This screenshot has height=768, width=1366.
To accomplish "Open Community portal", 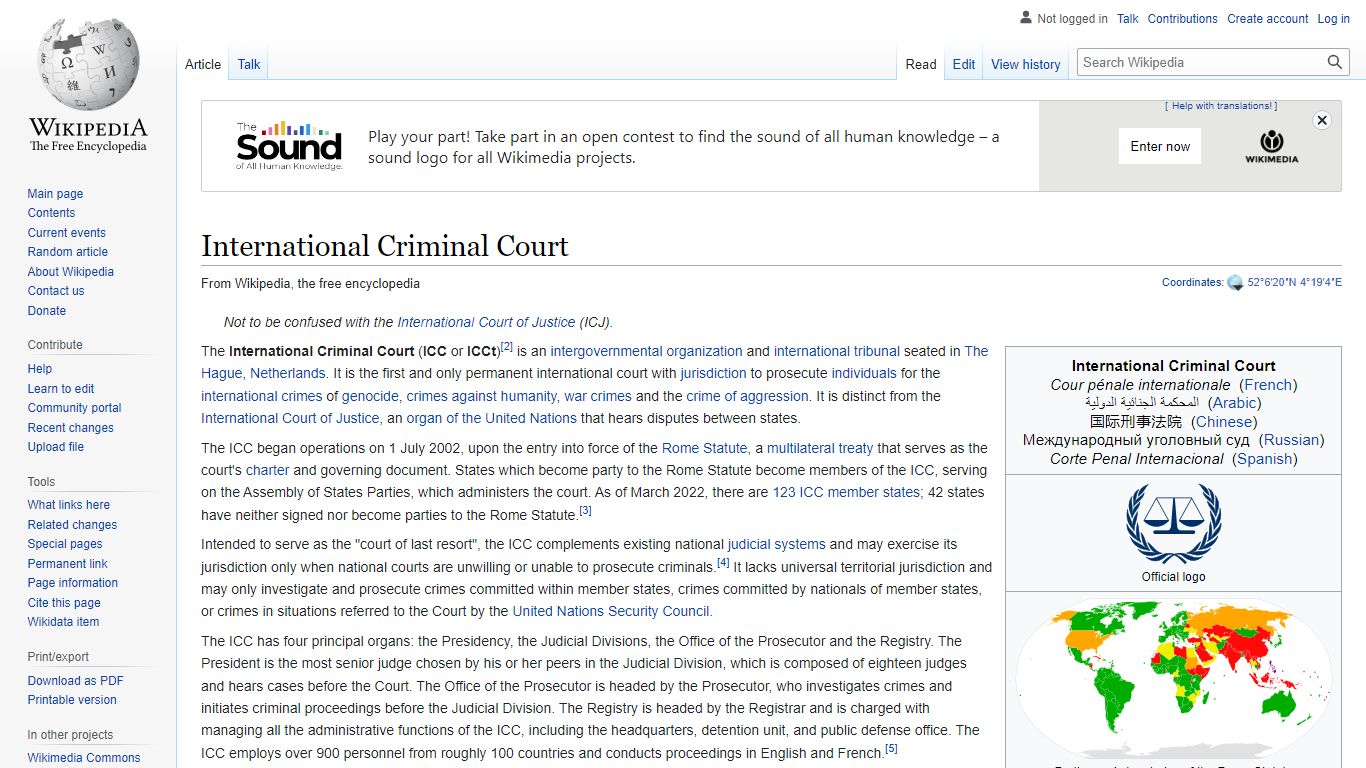I will [74, 408].
